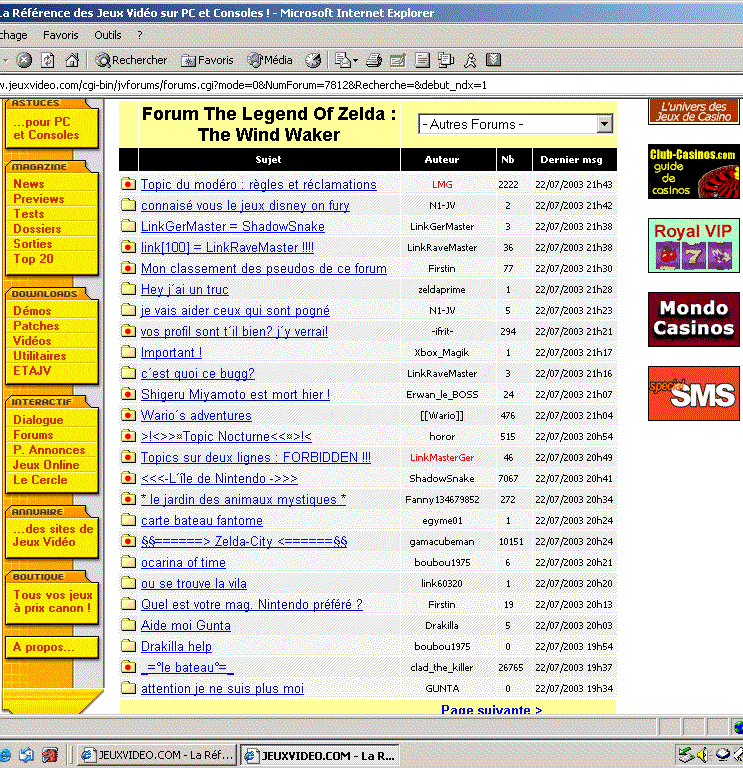Click 'A propos...' sidebar button
Viewport: 743px width, 768px height.
coord(51,647)
